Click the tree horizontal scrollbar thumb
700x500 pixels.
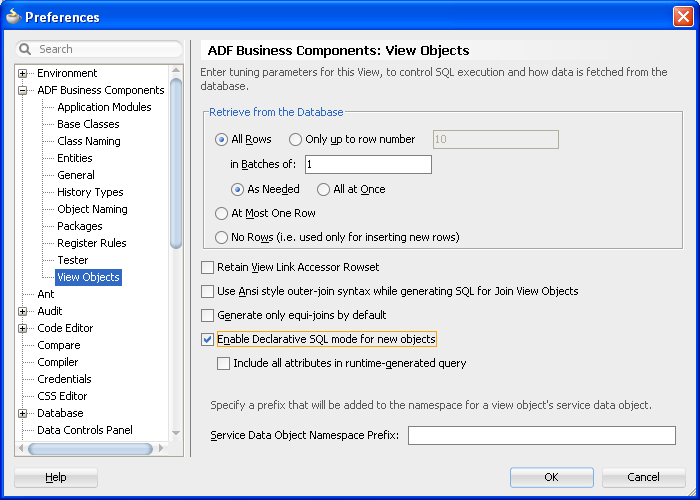tap(91, 449)
